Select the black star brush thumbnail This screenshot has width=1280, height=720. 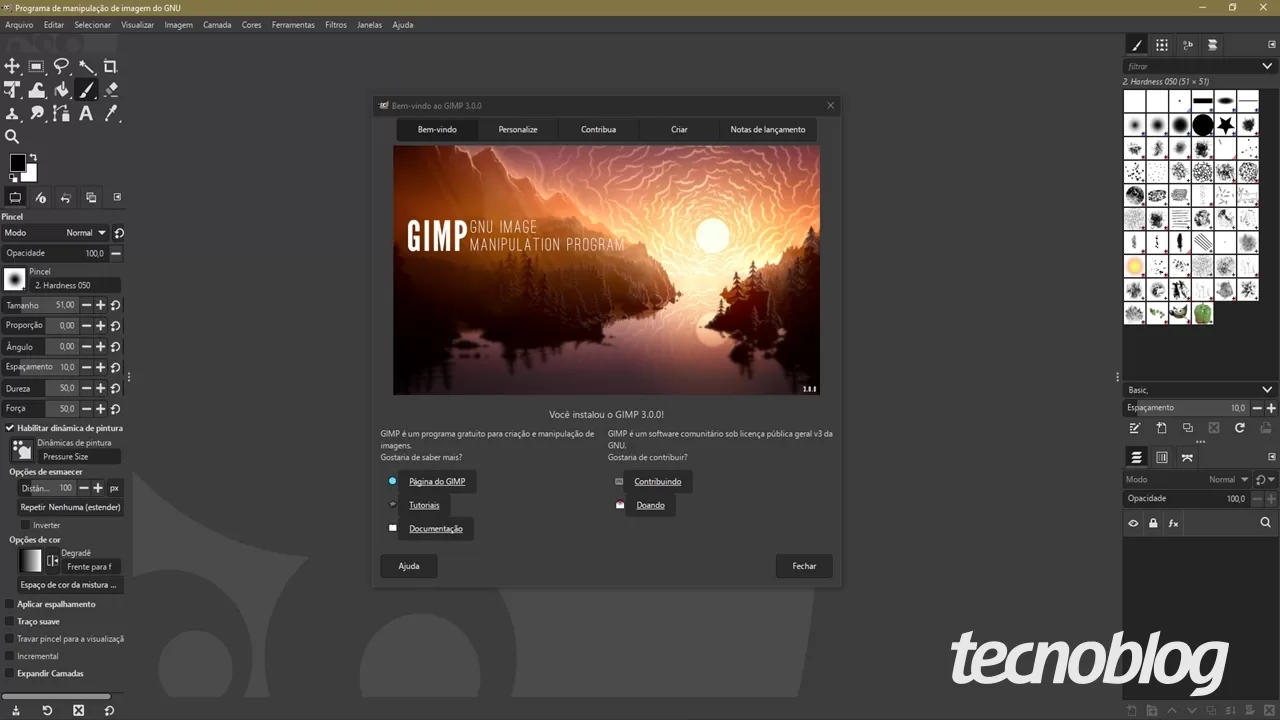point(1225,125)
